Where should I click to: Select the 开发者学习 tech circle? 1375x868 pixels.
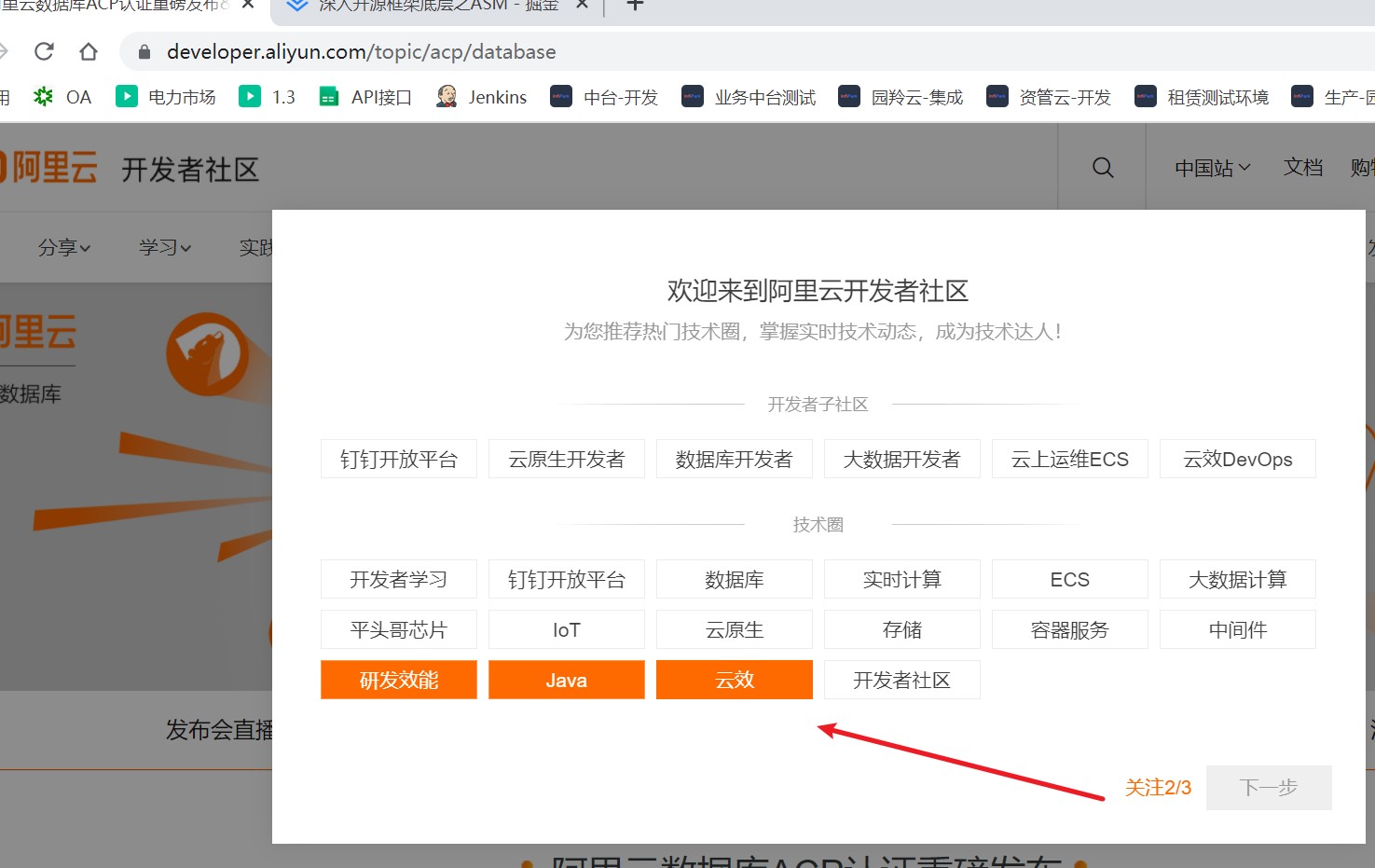click(x=399, y=579)
